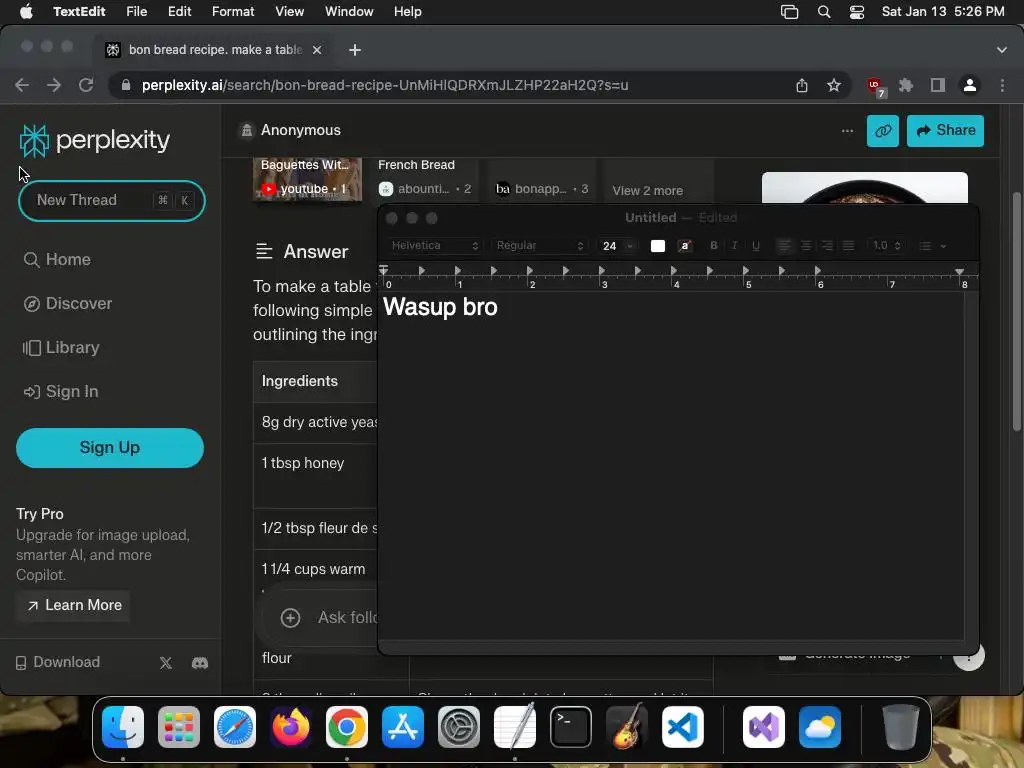This screenshot has height=768, width=1024.
Task: Click the Sign Up button
Action: [x=110, y=448]
